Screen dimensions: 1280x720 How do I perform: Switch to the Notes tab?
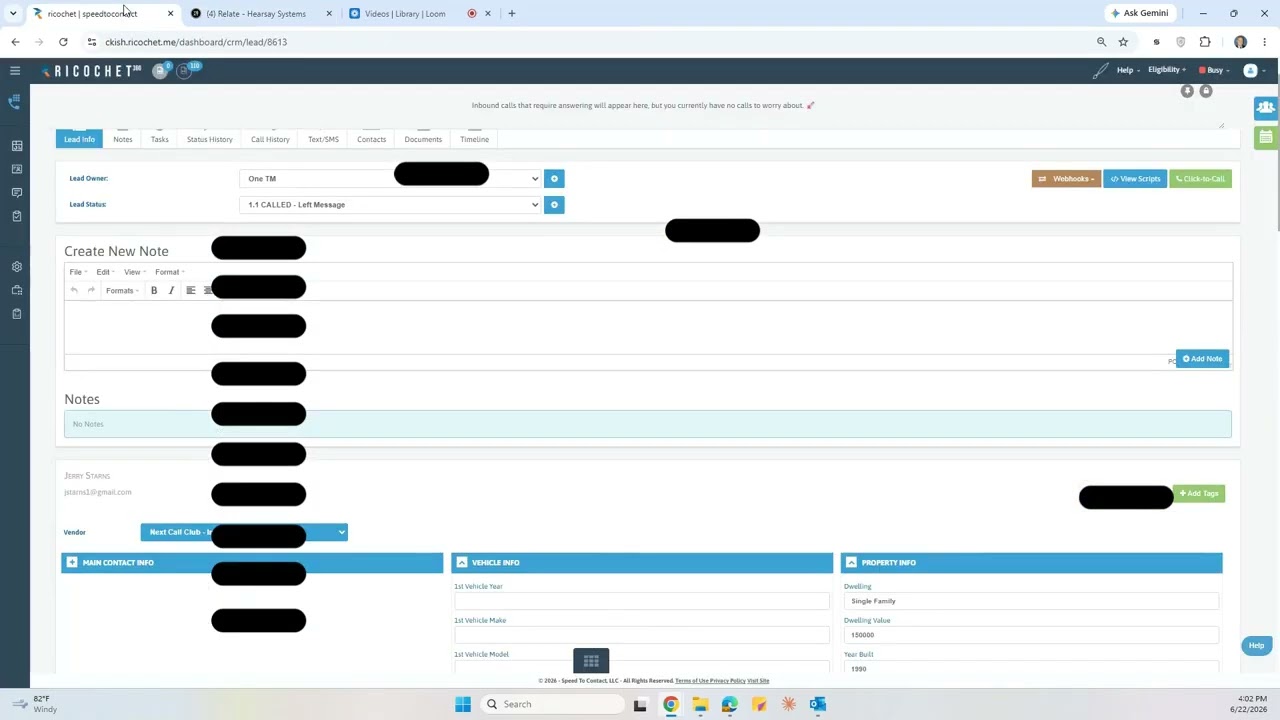(x=122, y=139)
